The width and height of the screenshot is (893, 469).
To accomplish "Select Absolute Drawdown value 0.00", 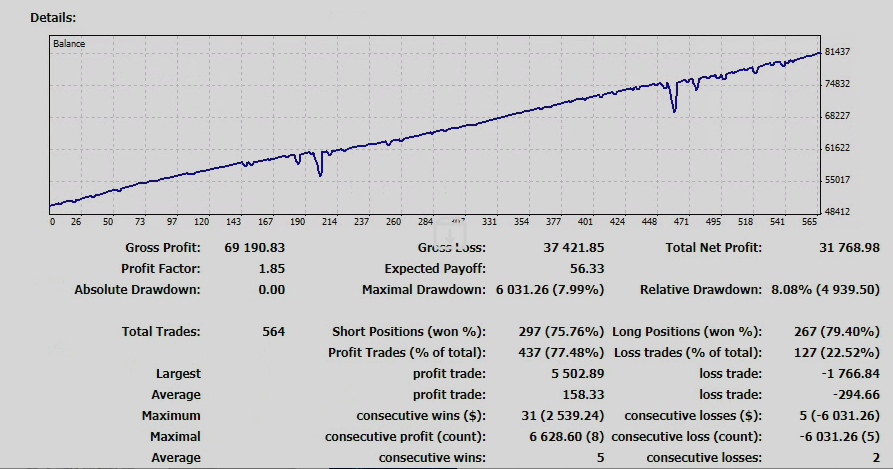I will tap(272, 290).
